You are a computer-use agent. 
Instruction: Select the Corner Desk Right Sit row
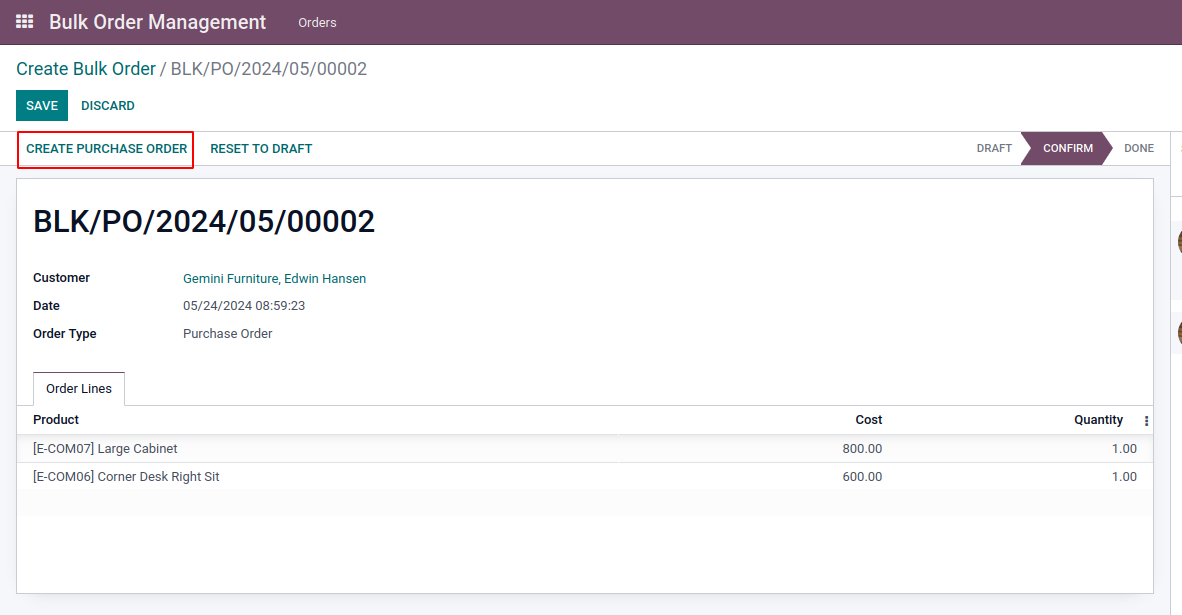[x=584, y=476]
